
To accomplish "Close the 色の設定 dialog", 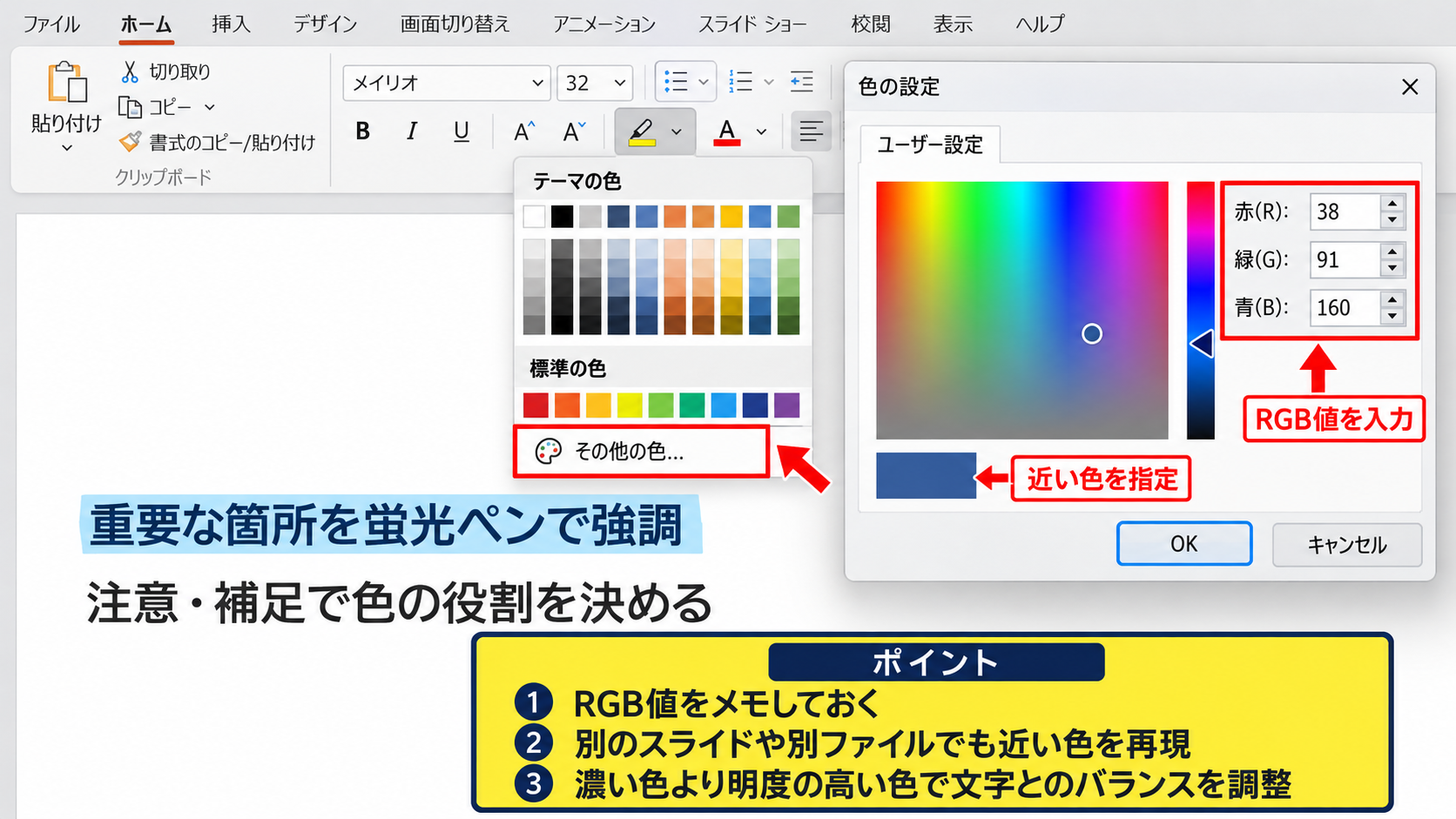I will click(1410, 87).
